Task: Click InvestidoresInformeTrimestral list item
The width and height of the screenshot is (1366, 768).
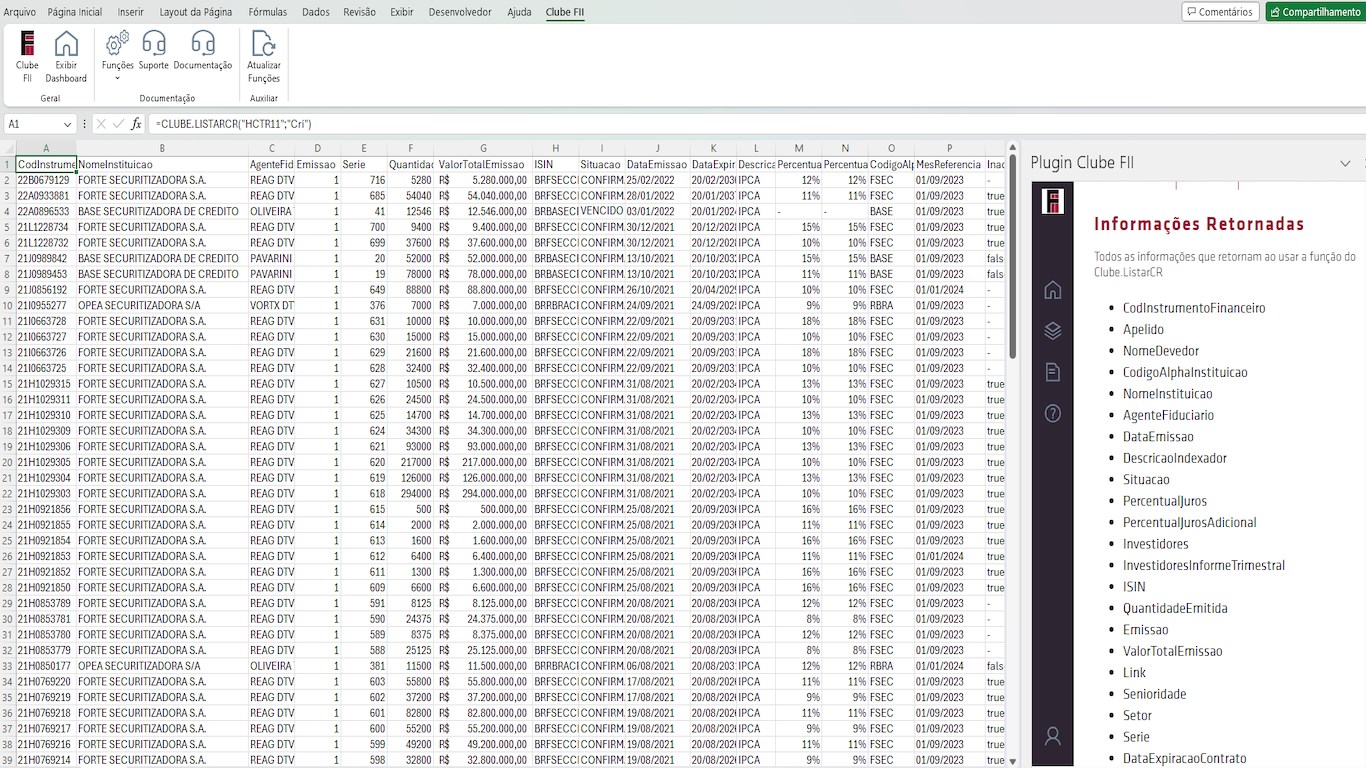Action: (x=1204, y=565)
